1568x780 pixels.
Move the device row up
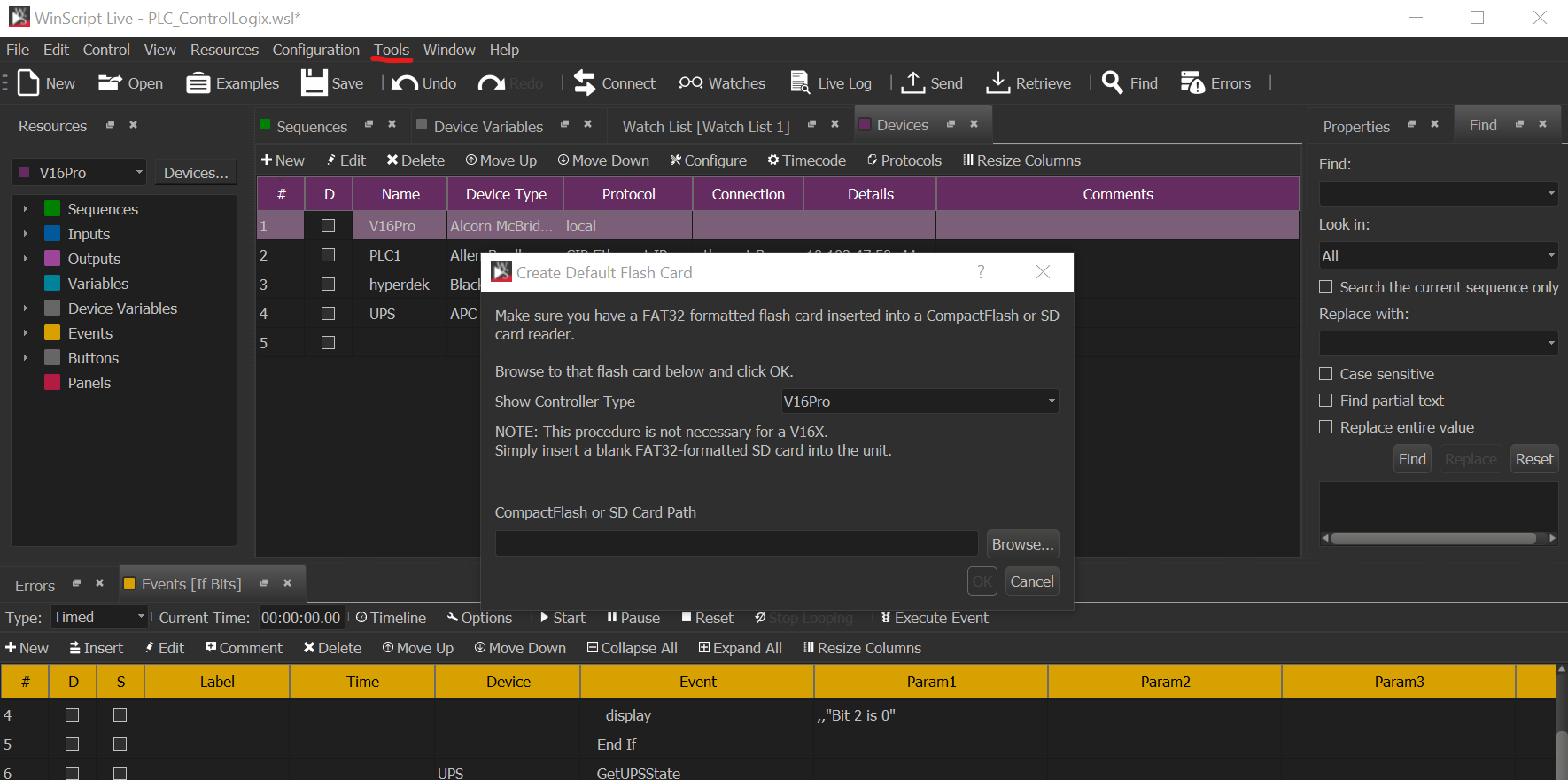501,160
